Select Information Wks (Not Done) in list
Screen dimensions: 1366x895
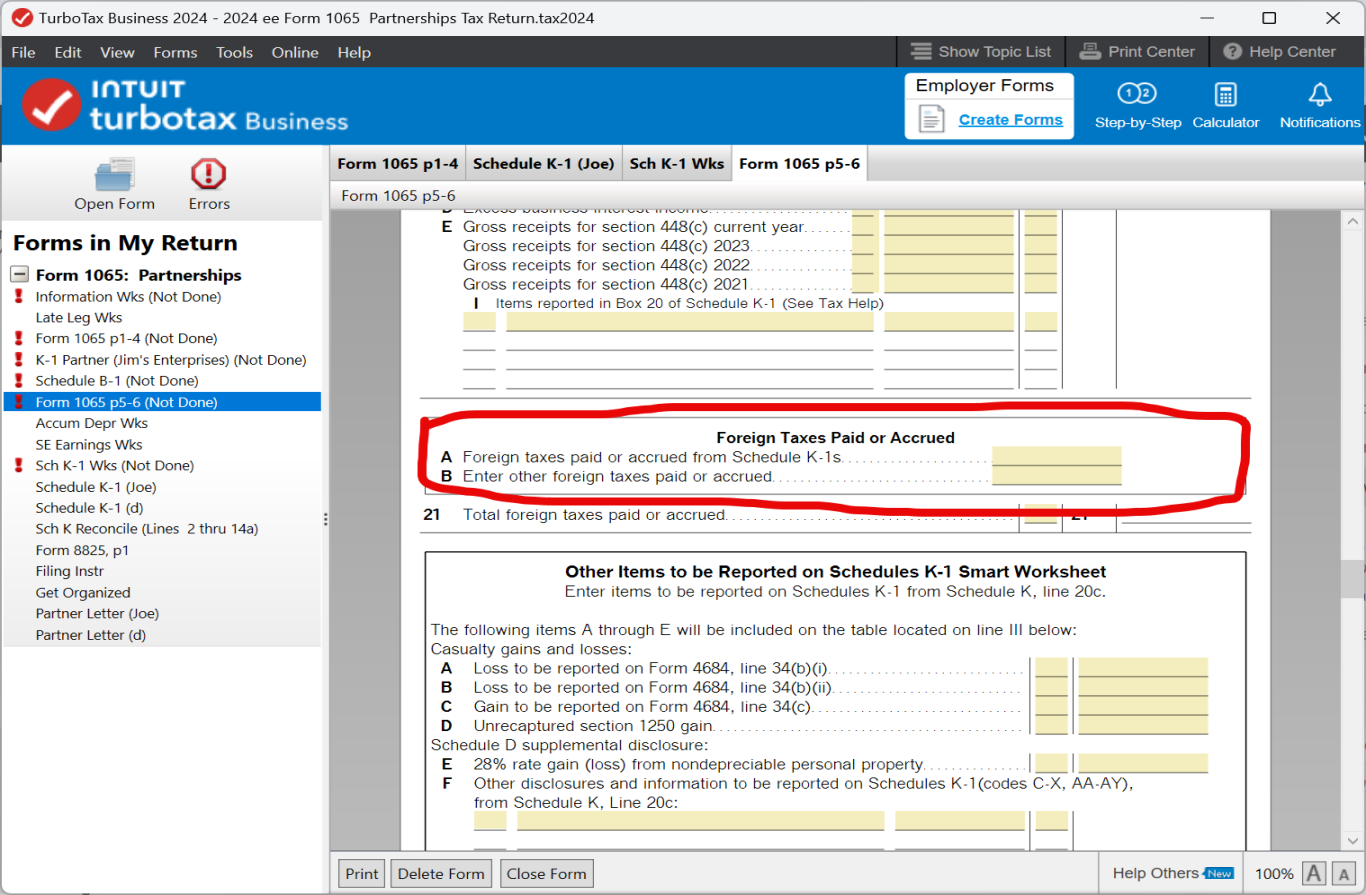(128, 296)
